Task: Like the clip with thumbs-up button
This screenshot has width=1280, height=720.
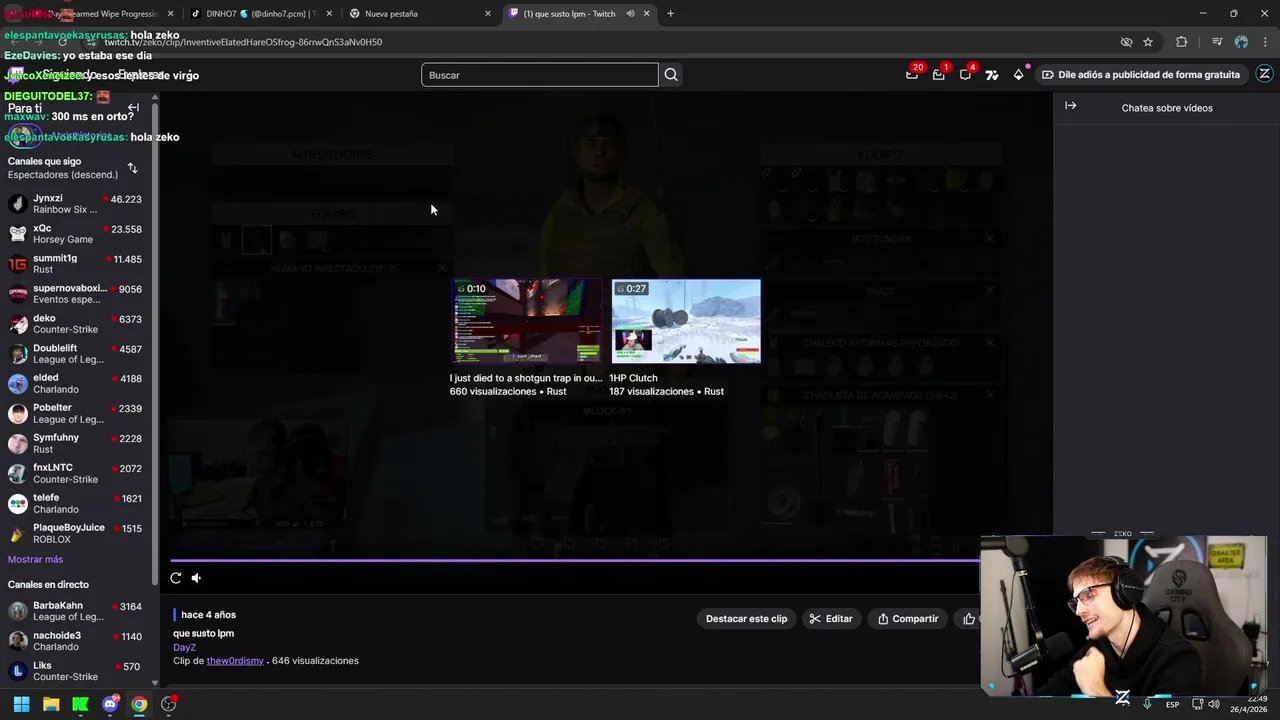Action: 968,619
